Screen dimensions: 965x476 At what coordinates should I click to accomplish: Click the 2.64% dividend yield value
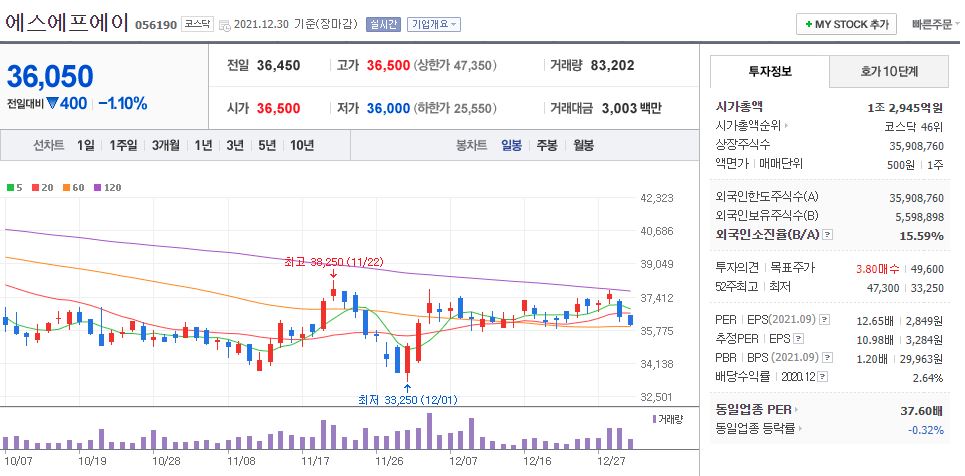click(x=928, y=377)
